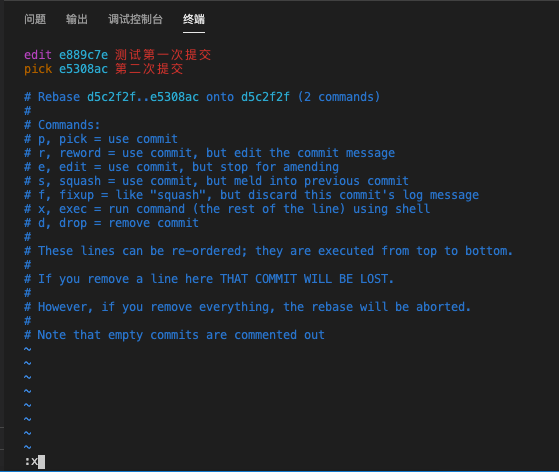The image size is (559, 472).
Task: Click the 终端 tab
Action: [194, 19]
